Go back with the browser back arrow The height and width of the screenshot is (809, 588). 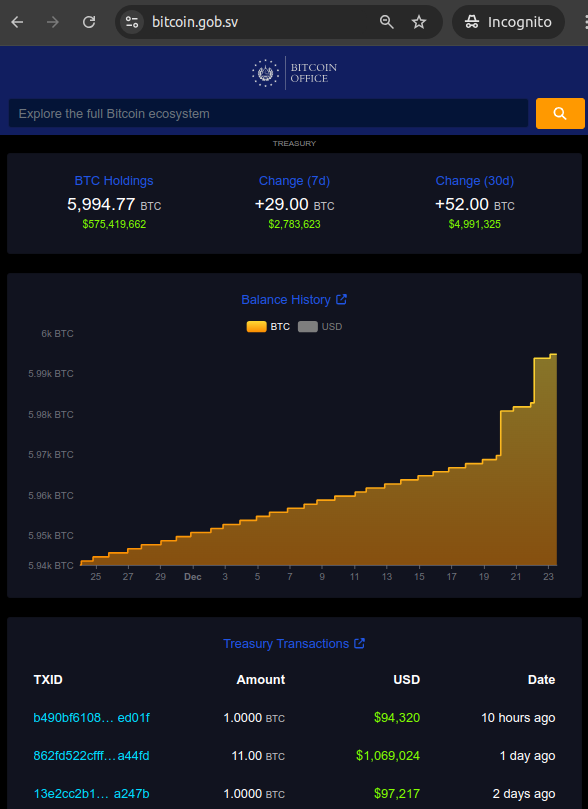click(18, 22)
